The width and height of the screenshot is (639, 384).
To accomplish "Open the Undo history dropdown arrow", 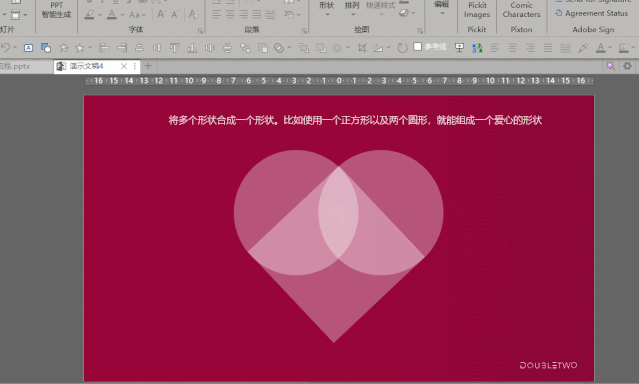I will point(15,47).
